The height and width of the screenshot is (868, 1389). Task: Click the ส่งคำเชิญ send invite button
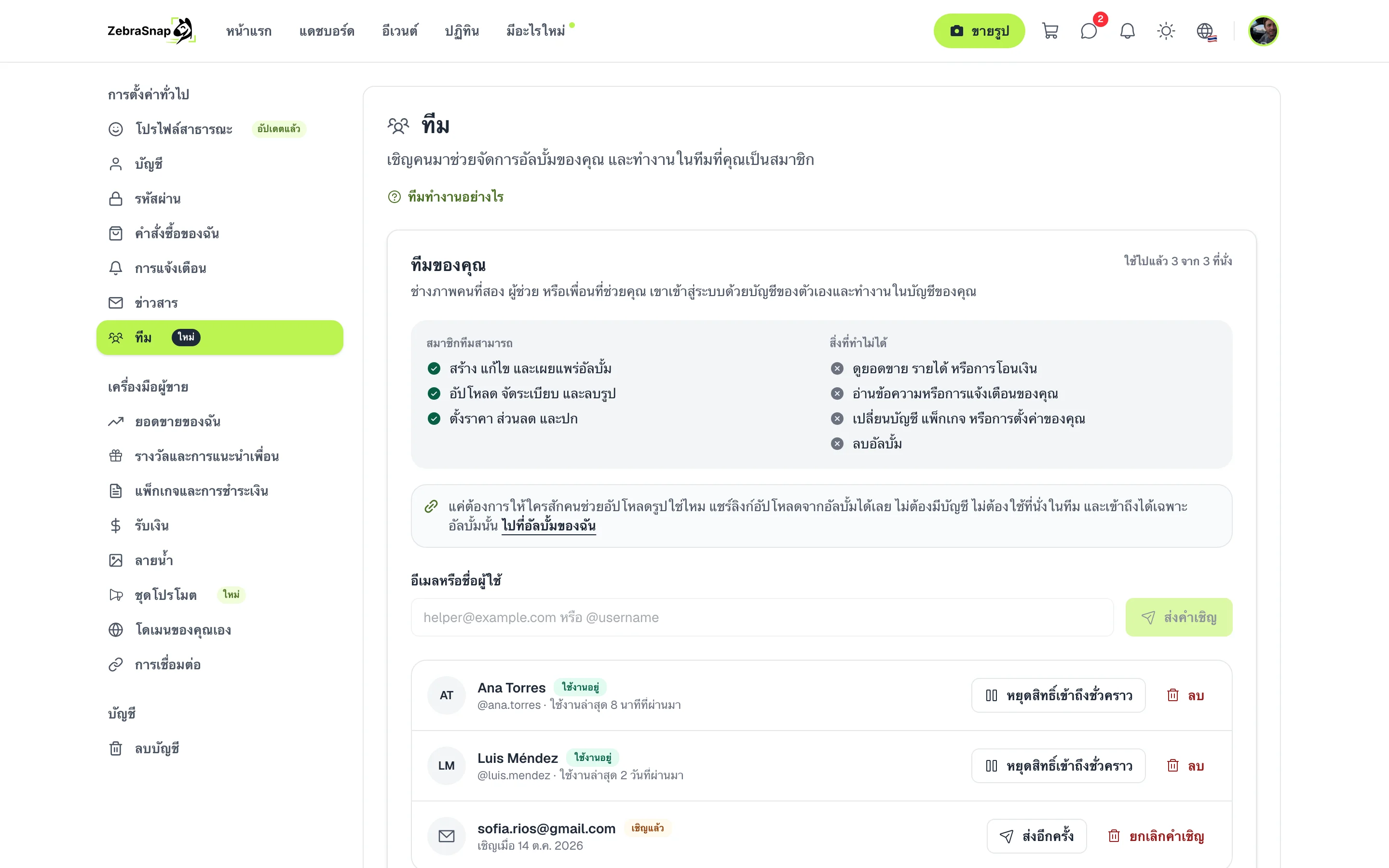coord(1179,617)
